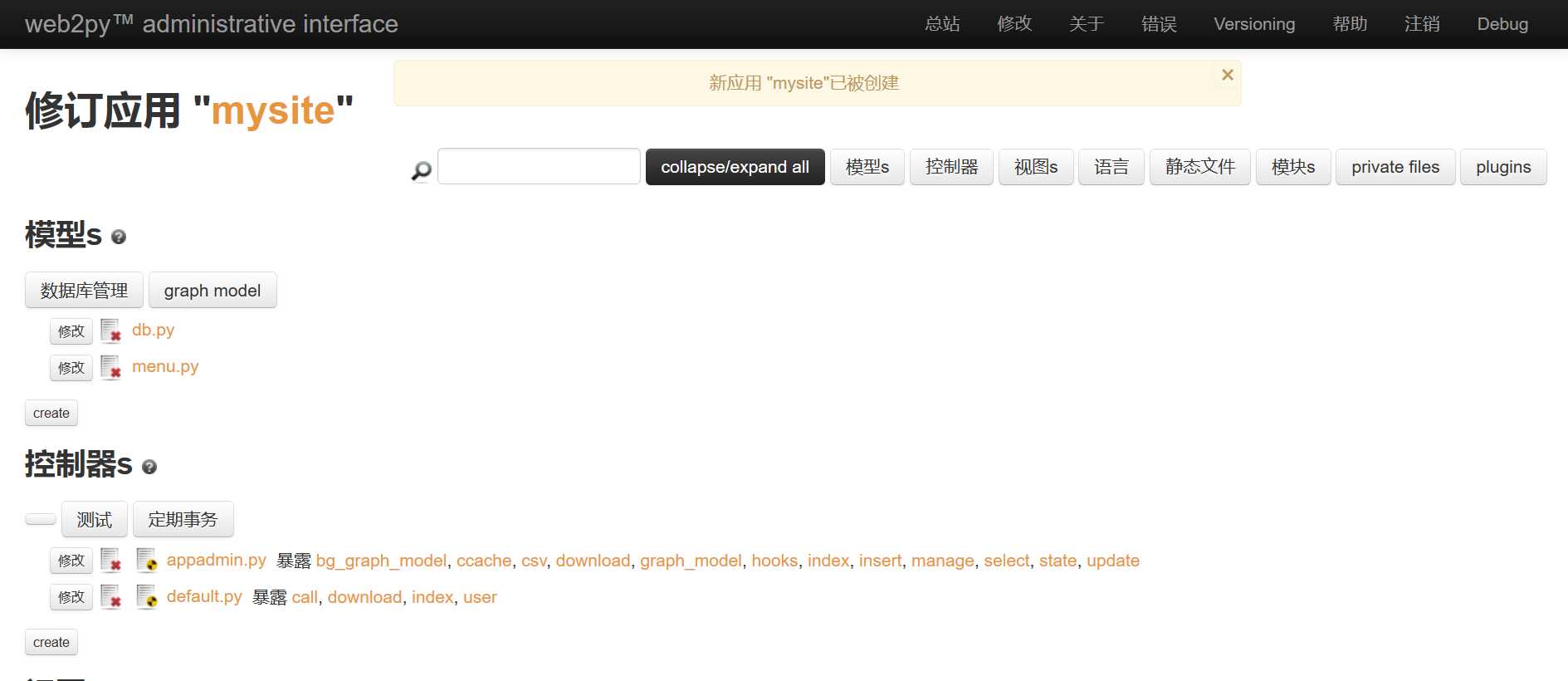Click web2py administrative interface title
This screenshot has height=681, width=1568.
point(212,24)
